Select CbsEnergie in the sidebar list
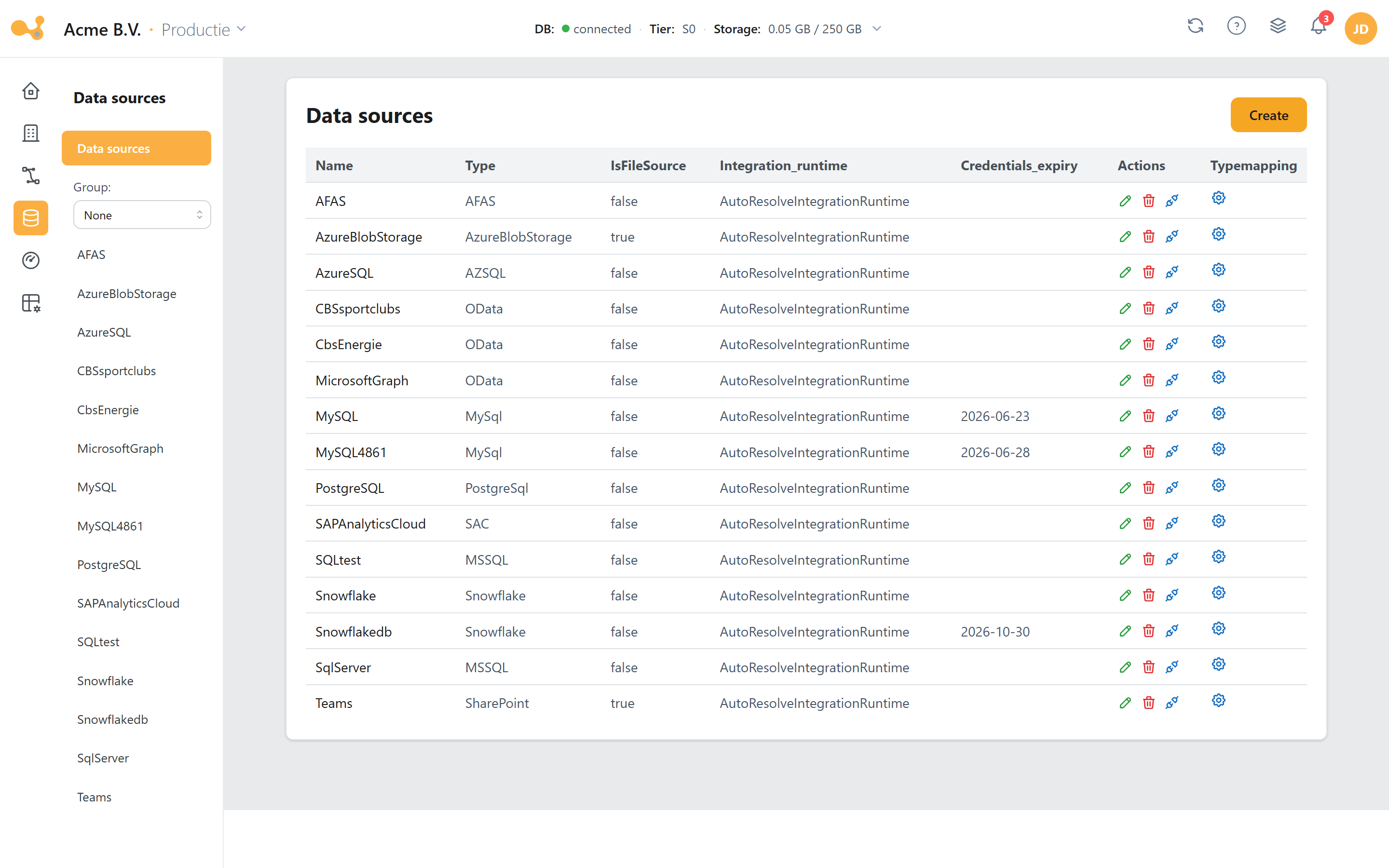 108,410
